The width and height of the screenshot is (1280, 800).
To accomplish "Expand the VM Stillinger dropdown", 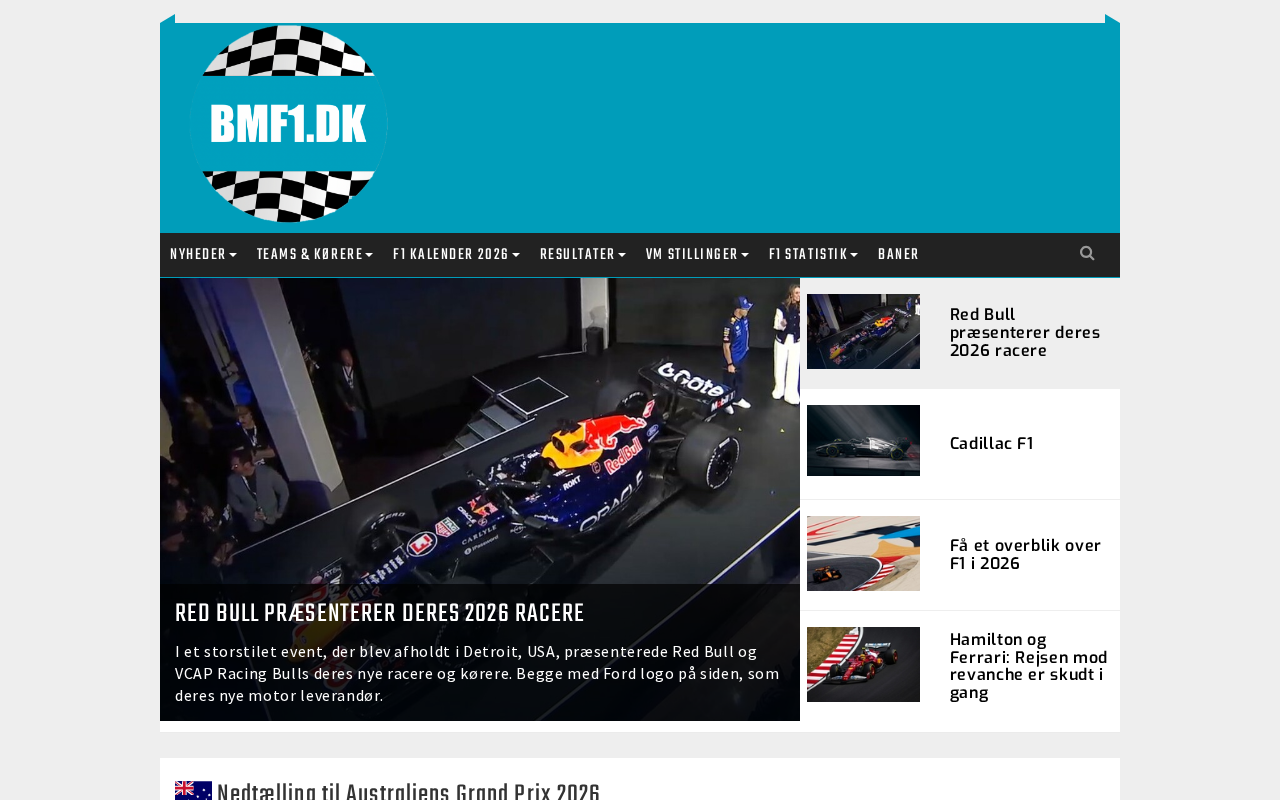I will click(x=698, y=255).
